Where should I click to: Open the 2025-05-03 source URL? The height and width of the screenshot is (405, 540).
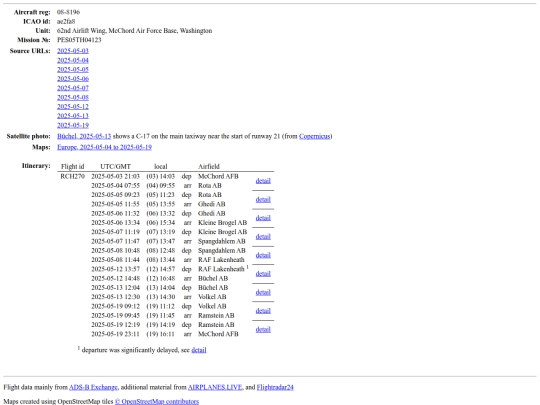click(x=73, y=51)
